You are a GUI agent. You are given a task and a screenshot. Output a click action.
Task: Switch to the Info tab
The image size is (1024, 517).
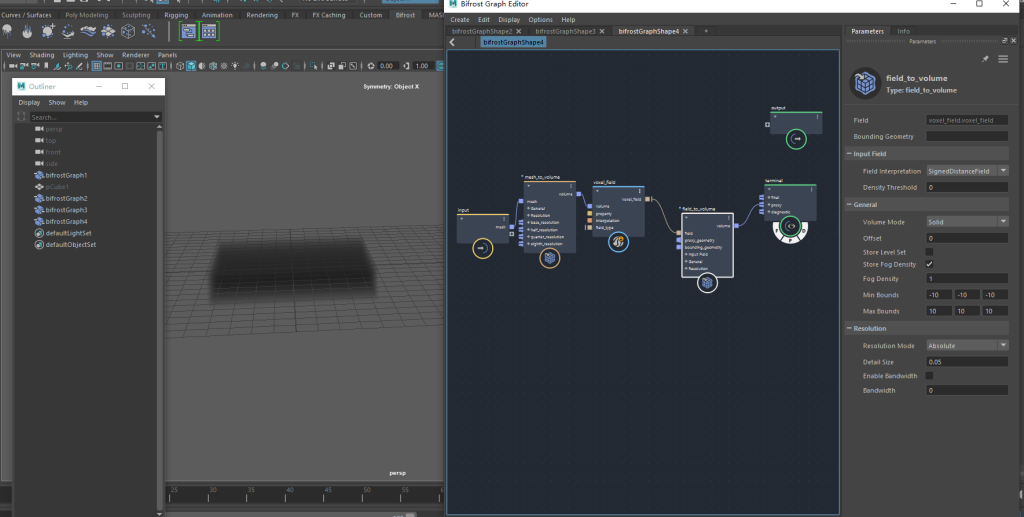903,31
